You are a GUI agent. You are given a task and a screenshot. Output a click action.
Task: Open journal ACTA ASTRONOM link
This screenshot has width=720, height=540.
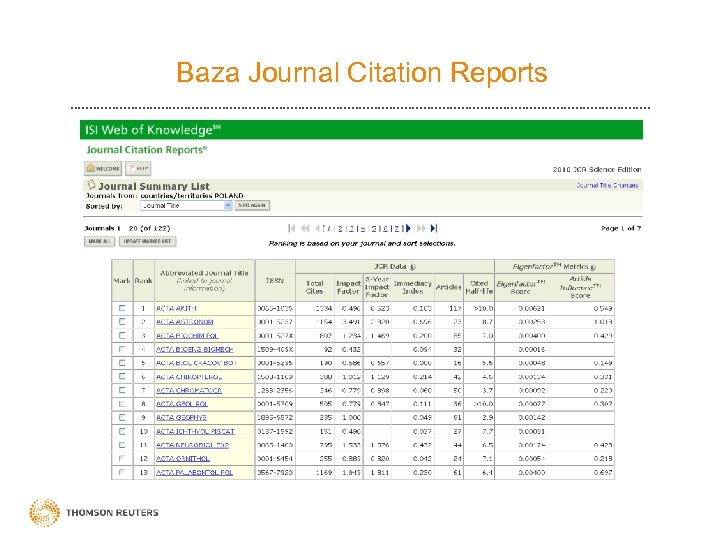pos(185,322)
